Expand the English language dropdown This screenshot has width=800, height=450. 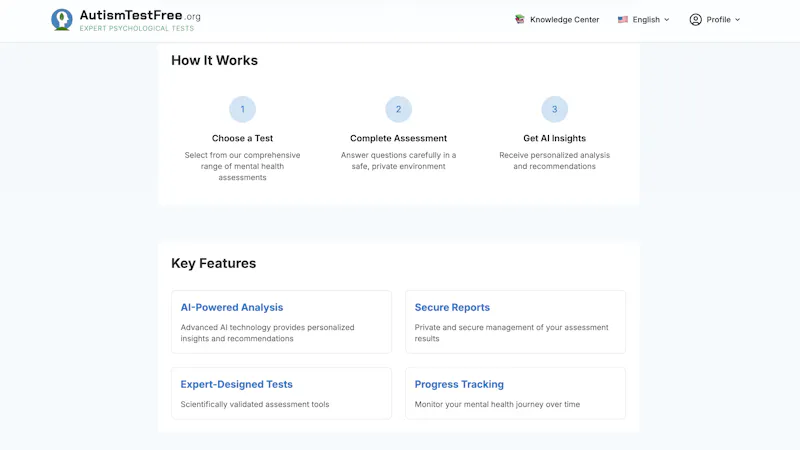pos(644,19)
